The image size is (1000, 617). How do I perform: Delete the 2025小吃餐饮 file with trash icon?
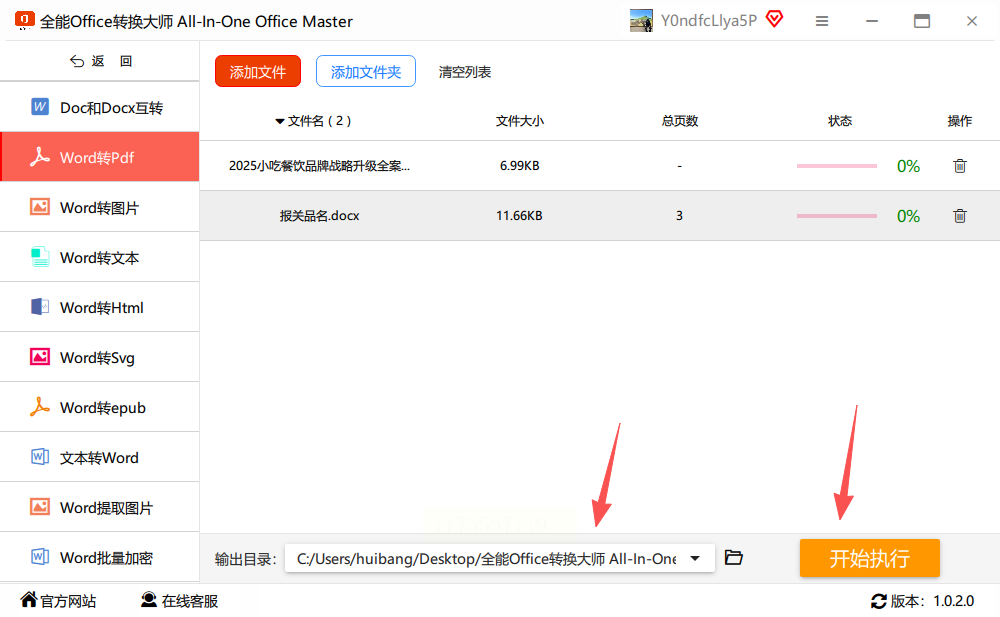(960, 166)
